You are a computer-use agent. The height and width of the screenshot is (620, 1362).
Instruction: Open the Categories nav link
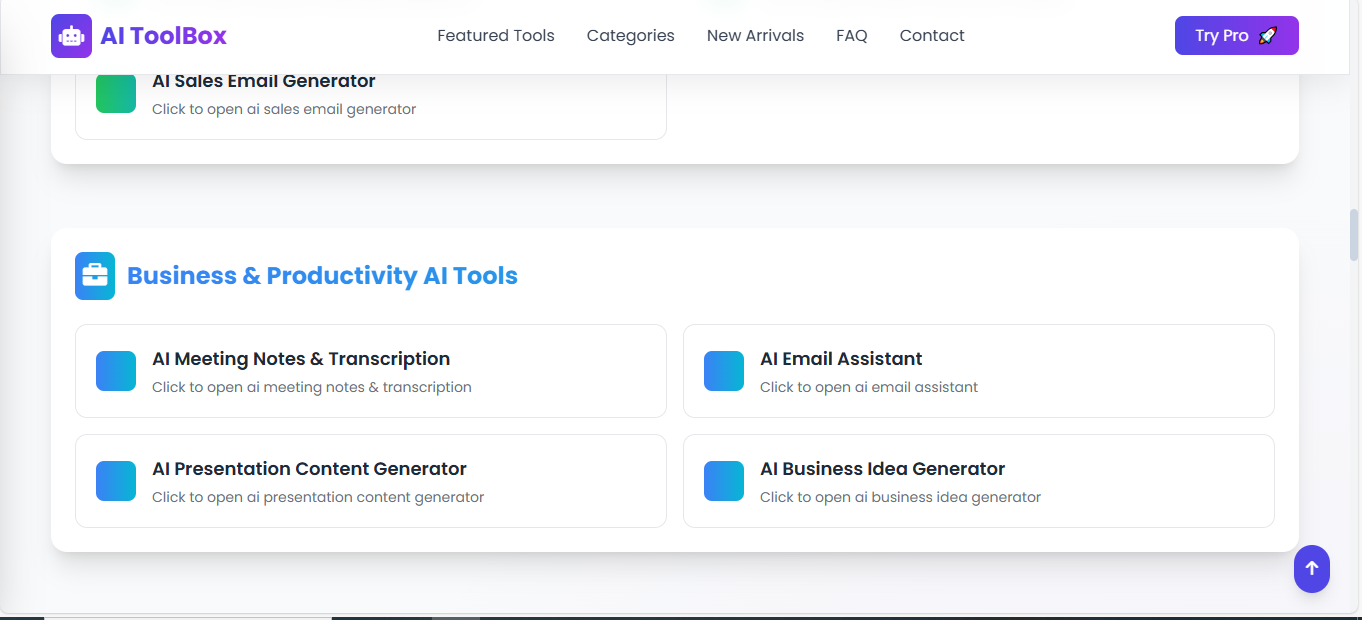tap(631, 36)
